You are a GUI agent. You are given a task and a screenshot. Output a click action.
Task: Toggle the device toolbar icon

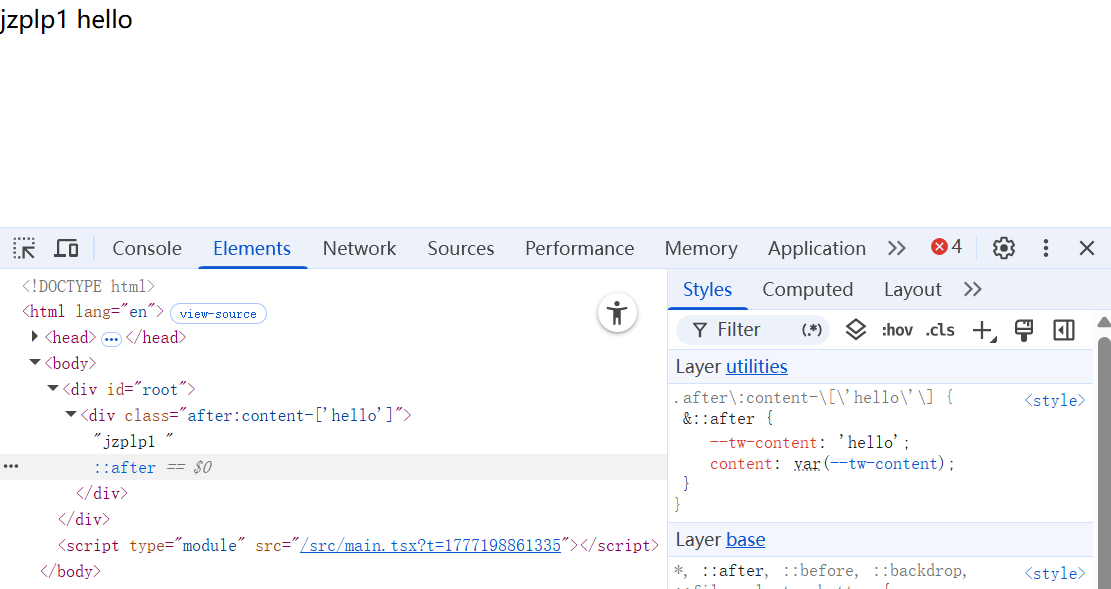tap(67, 248)
